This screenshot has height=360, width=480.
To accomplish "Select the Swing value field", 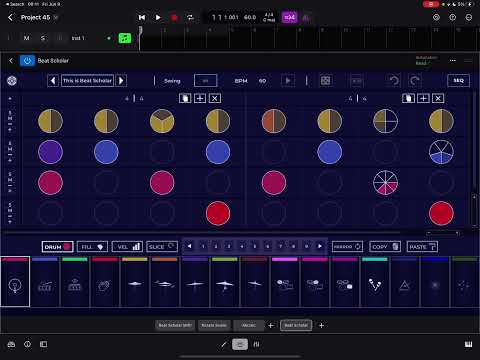I will click(x=205, y=81).
